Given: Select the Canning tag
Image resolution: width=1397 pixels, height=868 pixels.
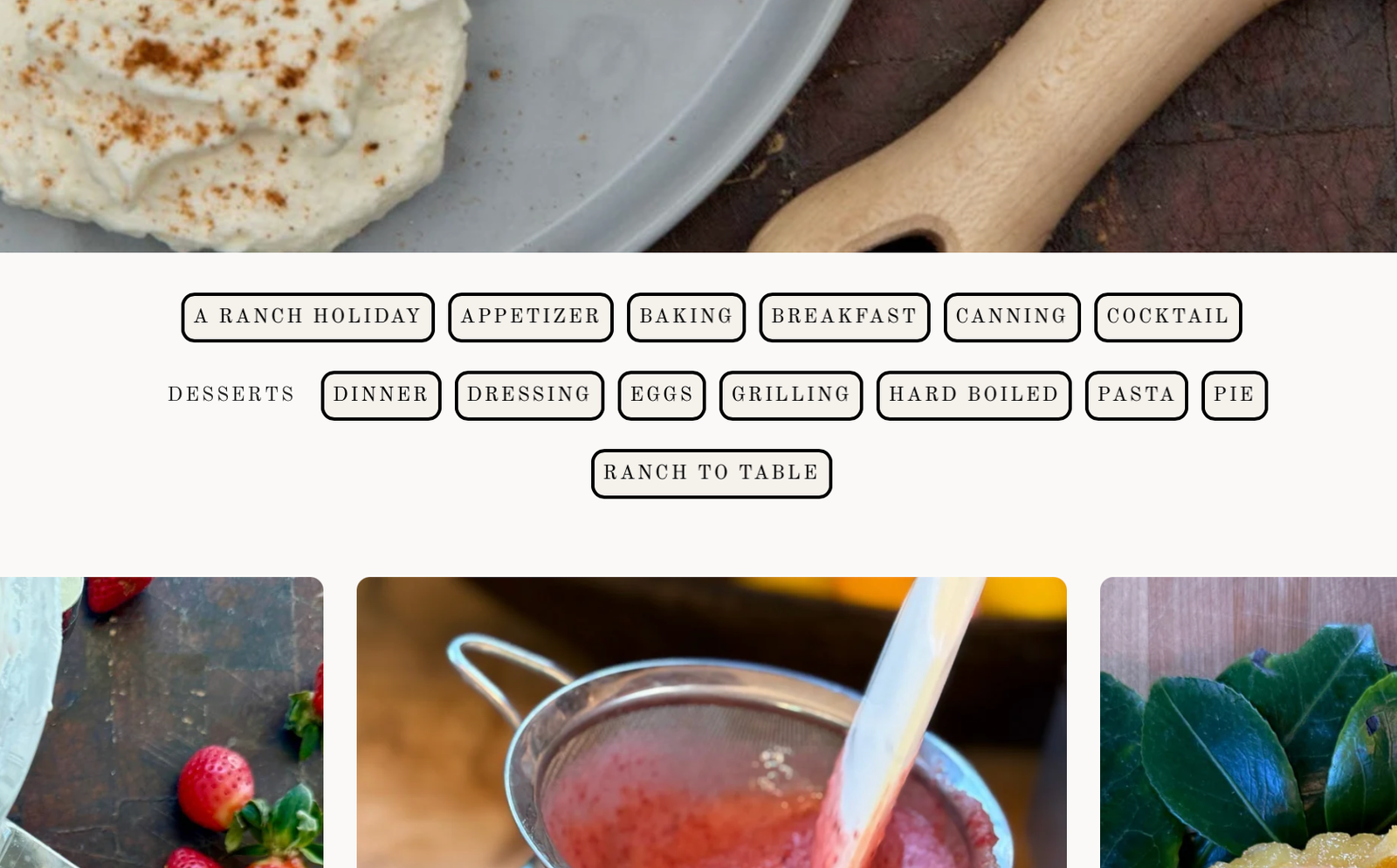Looking at the screenshot, I should click(1012, 317).
